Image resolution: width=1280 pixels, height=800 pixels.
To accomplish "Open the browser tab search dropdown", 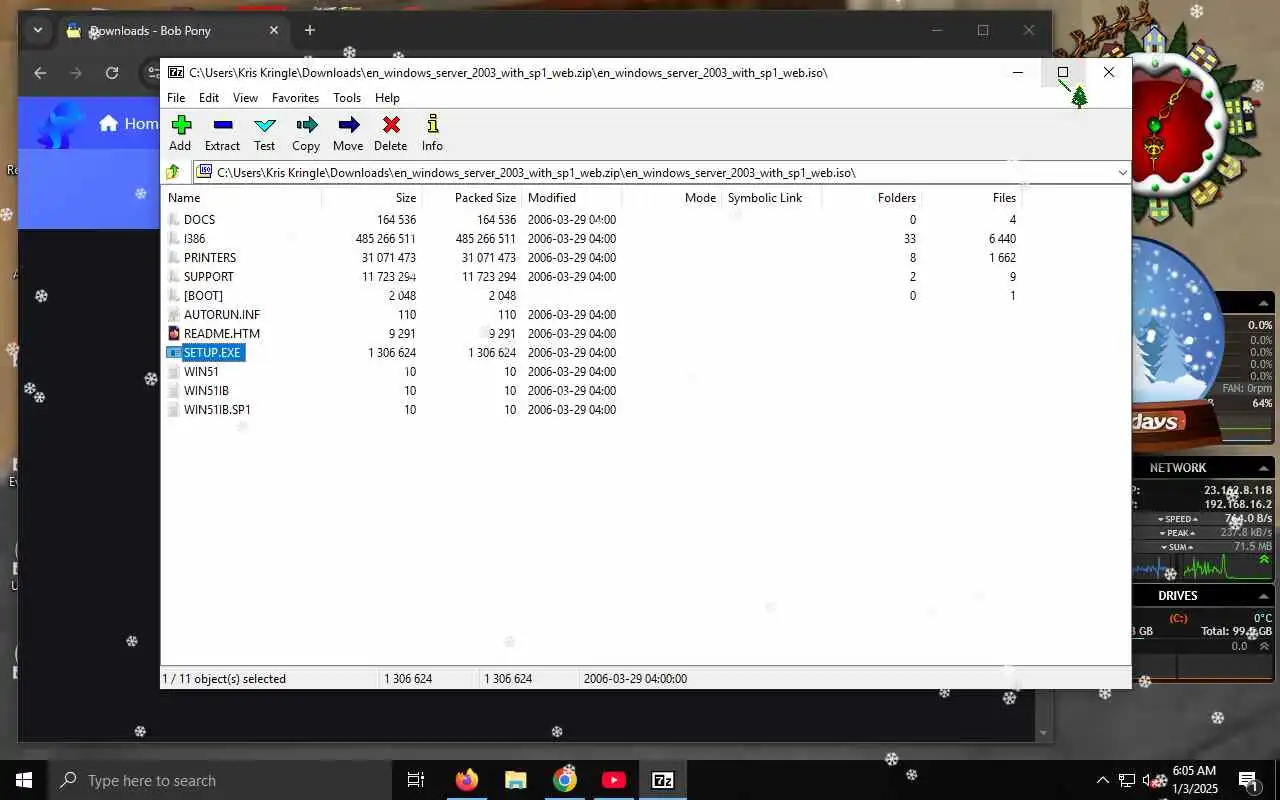I will tap(38, 30).
